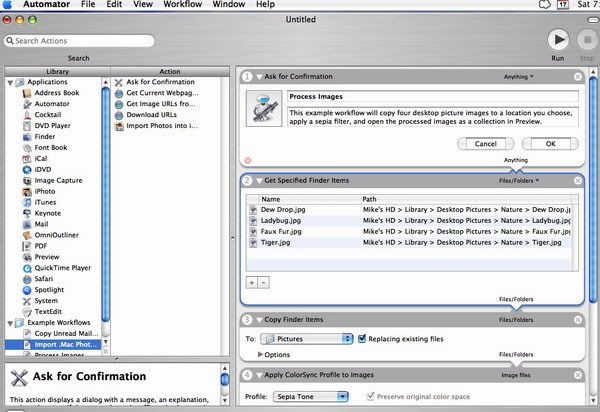Run the workflow
600x412 pixels.
point(558,39)
